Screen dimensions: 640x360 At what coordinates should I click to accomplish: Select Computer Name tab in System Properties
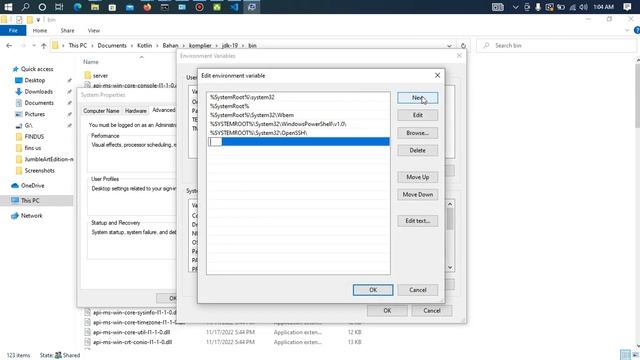pos(101,111)
